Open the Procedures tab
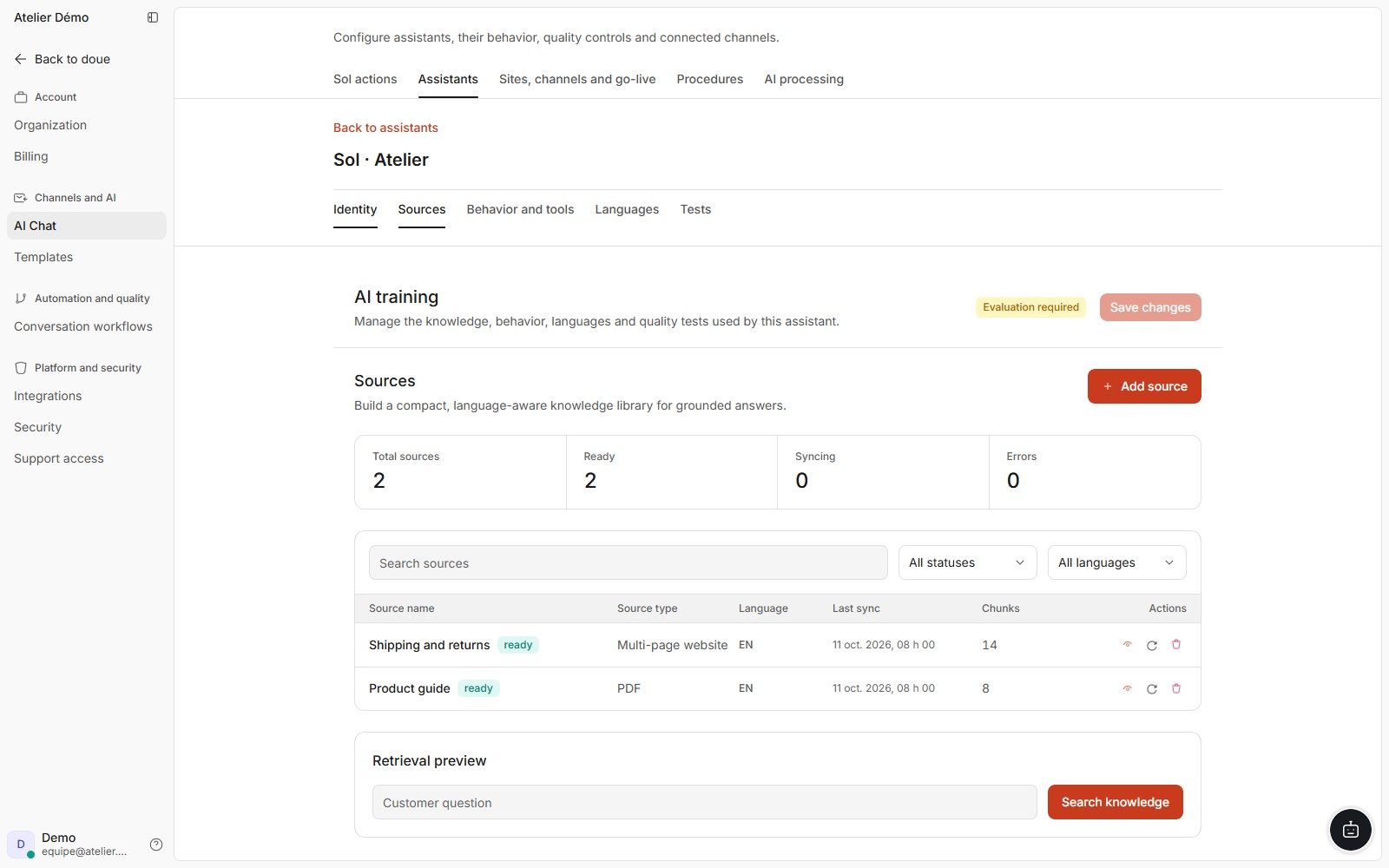1389x868 pixels. [x=710, y=79]
